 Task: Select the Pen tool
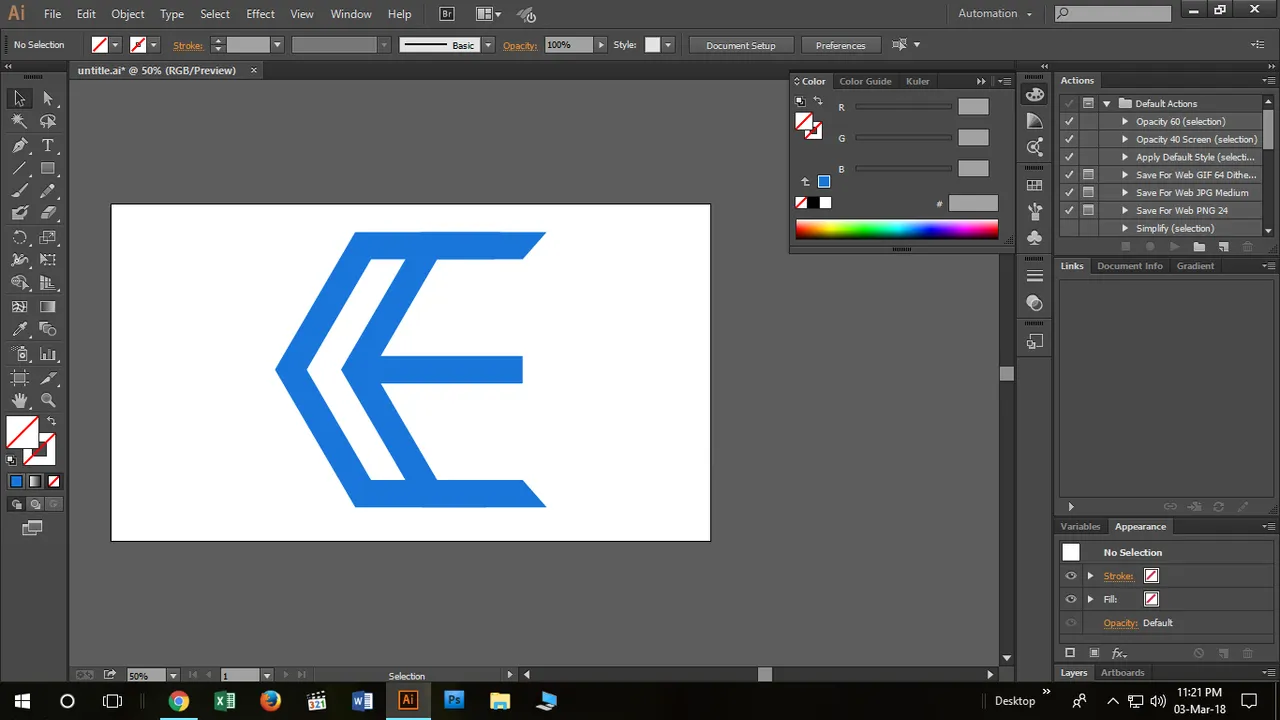coord(19,146)
